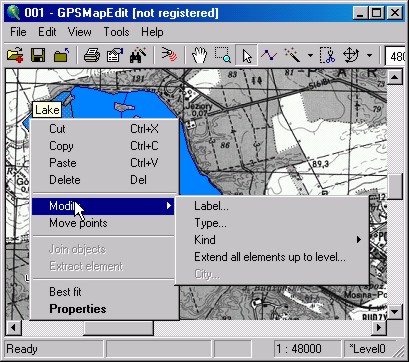Minimize the GPSMapEdit window
Screen dimensions: 409x362
360,13
